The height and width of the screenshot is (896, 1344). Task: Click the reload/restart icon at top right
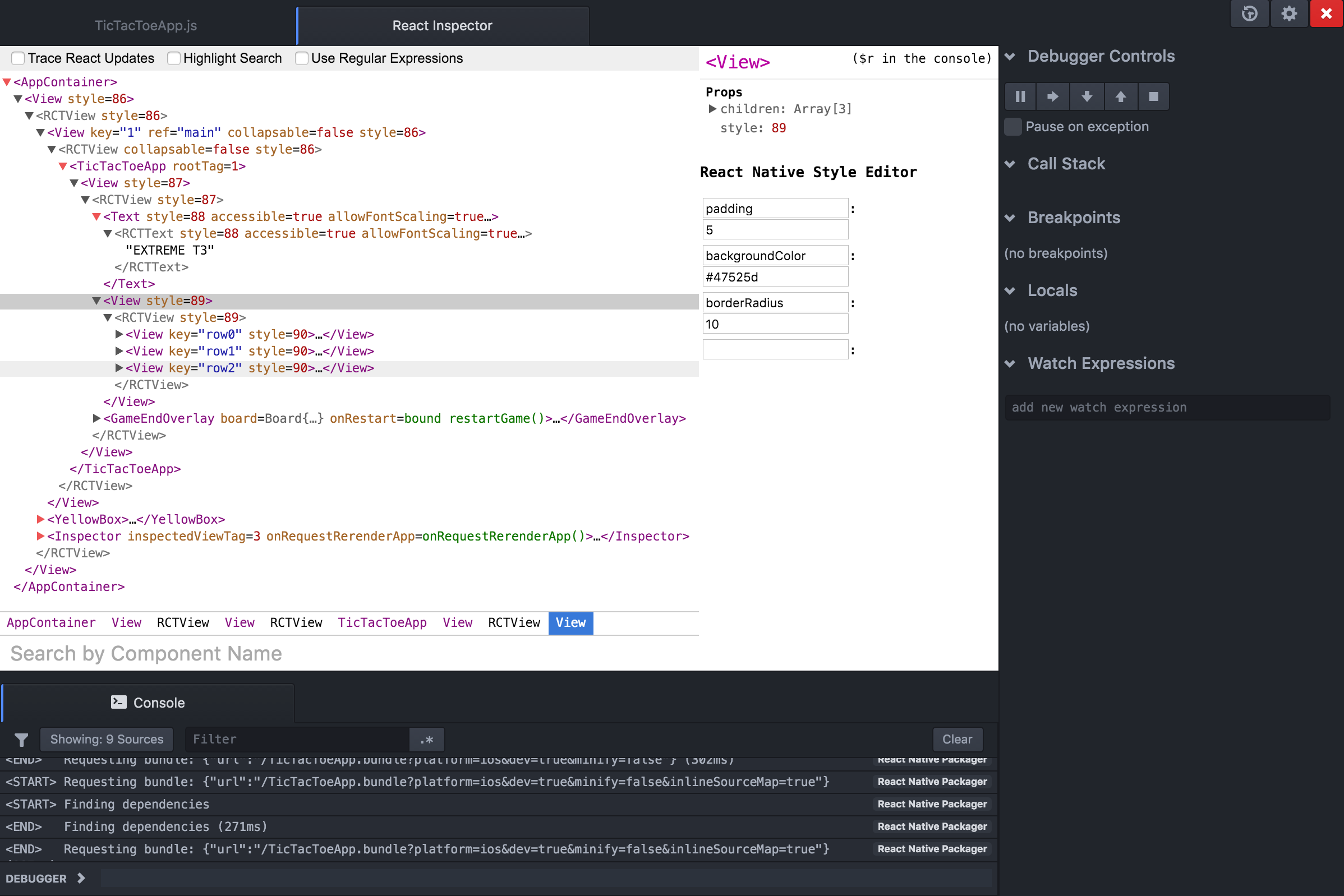click(1249, 13)
